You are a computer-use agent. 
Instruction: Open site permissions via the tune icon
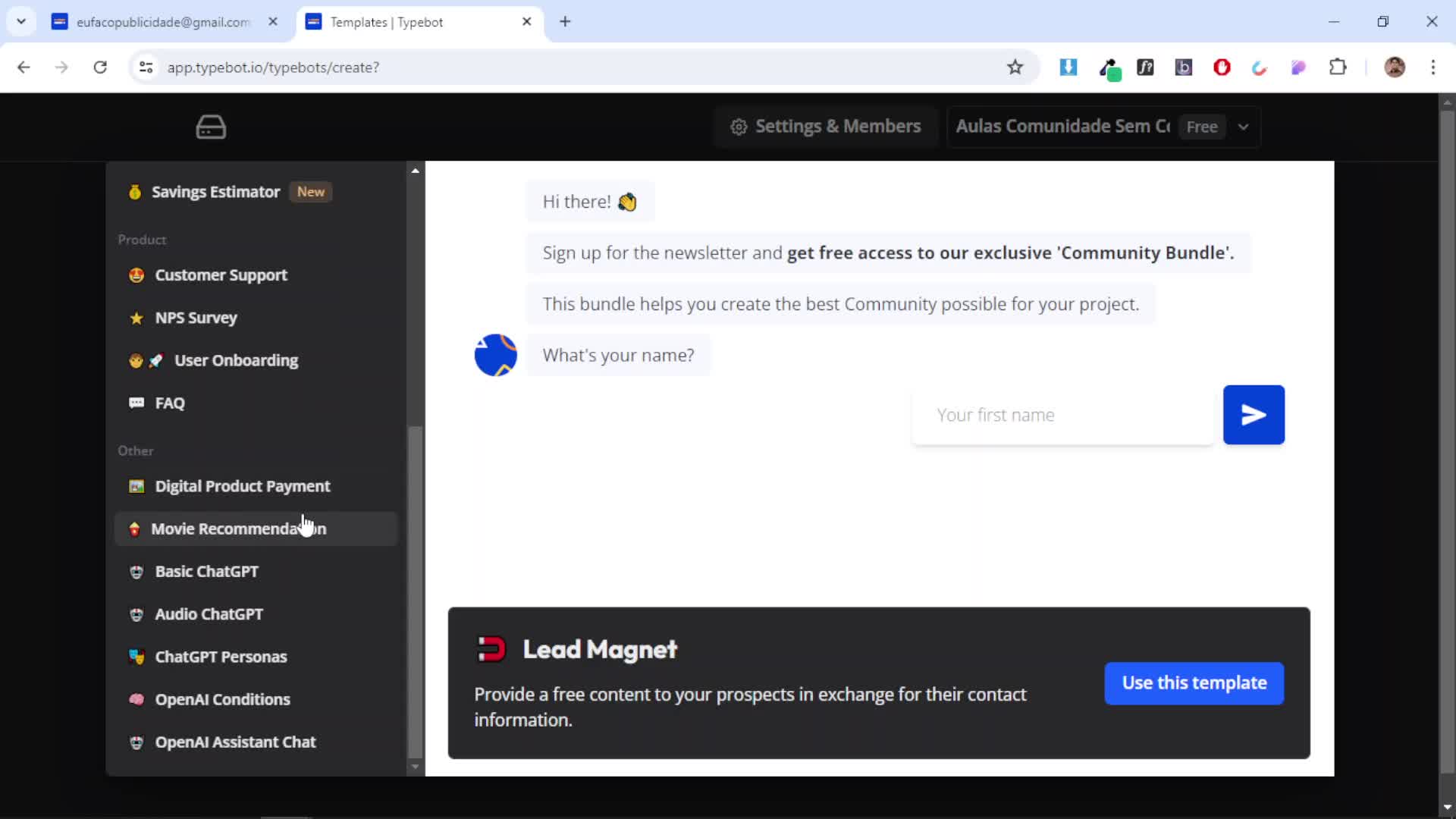[146, 67]
